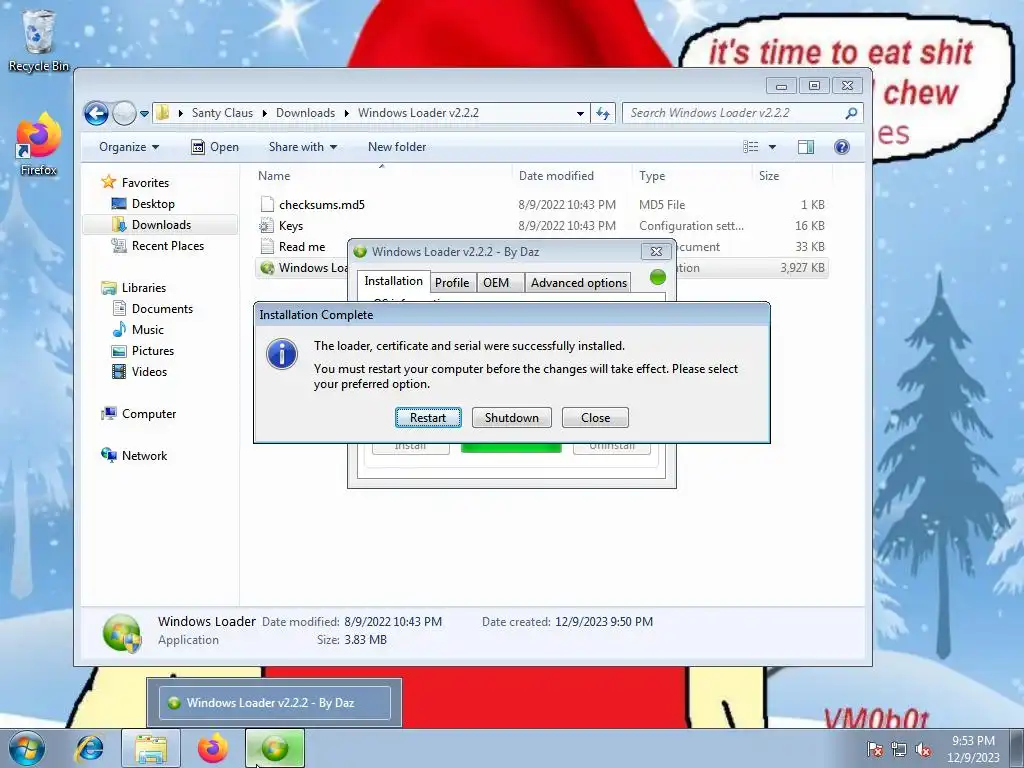Select Downloads in the navigation pane
This screenshot has width=1024, height=768.
coord(160,225)
